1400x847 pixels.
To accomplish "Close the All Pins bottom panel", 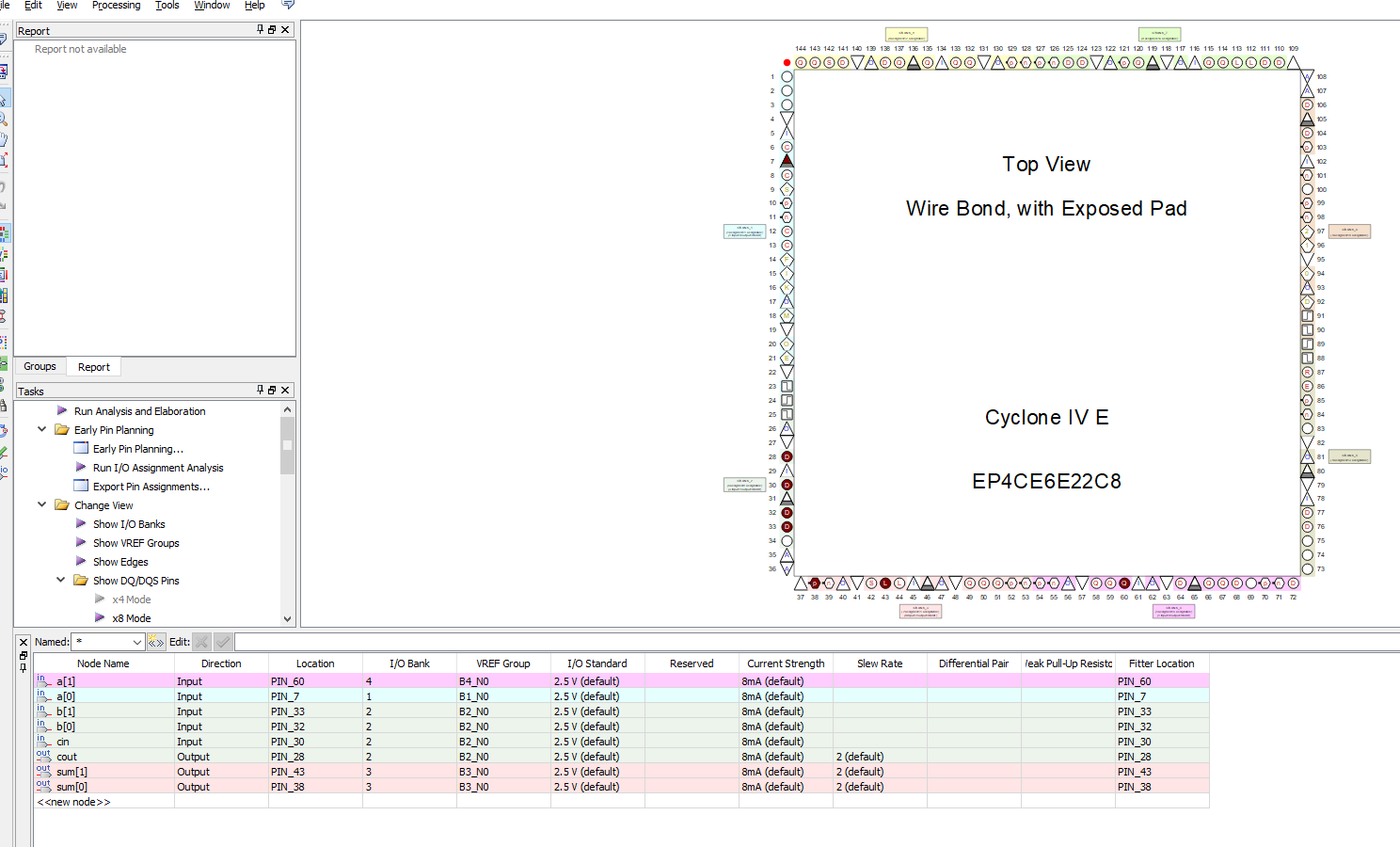I will 24,643.
